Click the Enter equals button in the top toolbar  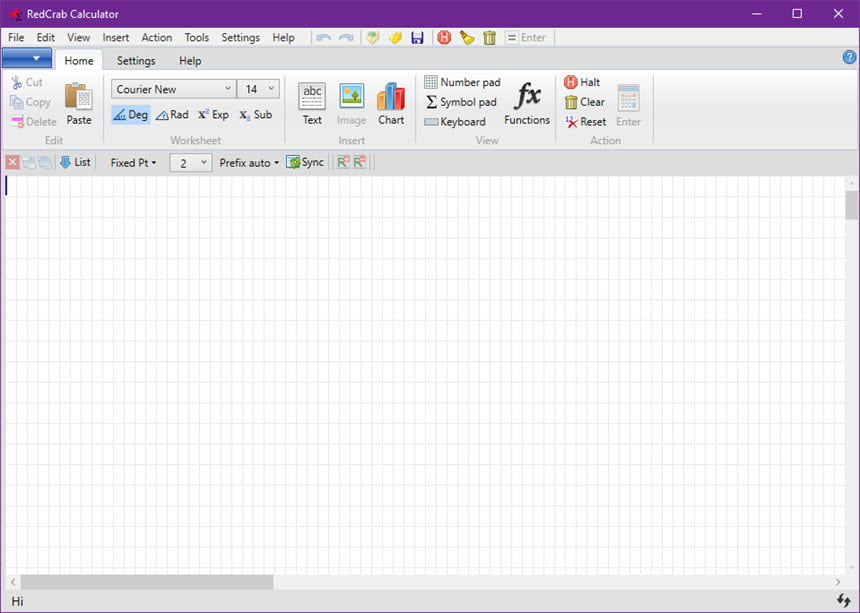(x=526, y=38)
